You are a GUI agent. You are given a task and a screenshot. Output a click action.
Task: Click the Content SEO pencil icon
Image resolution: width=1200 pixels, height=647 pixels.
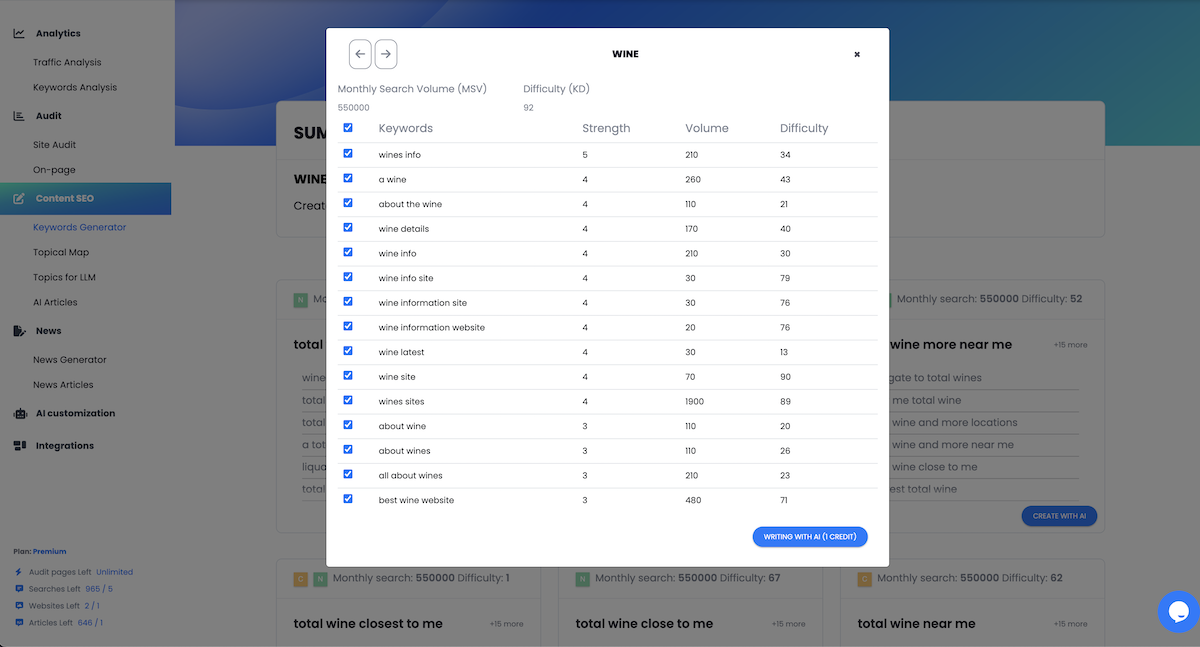point(18,198)
